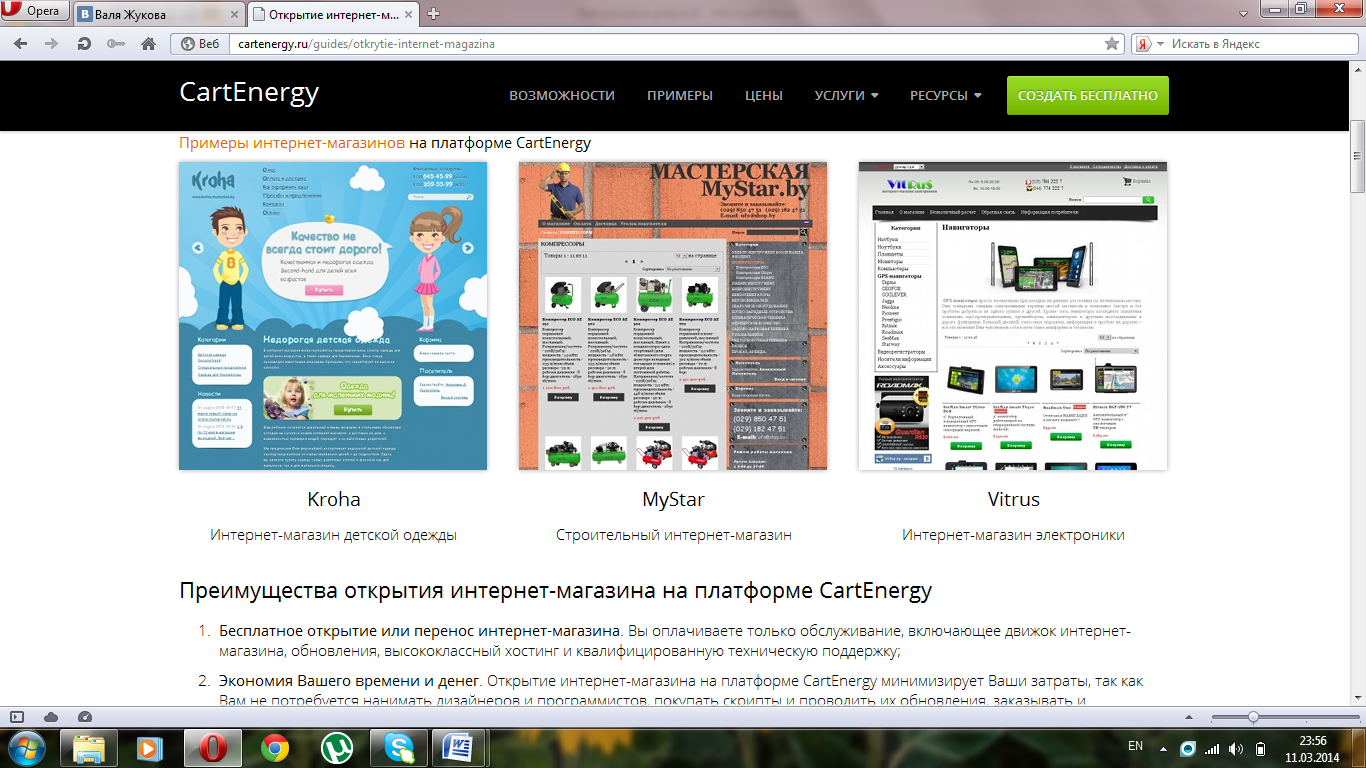Click the Бесплатное открытие или перенос text

click(x=420, y=631)
